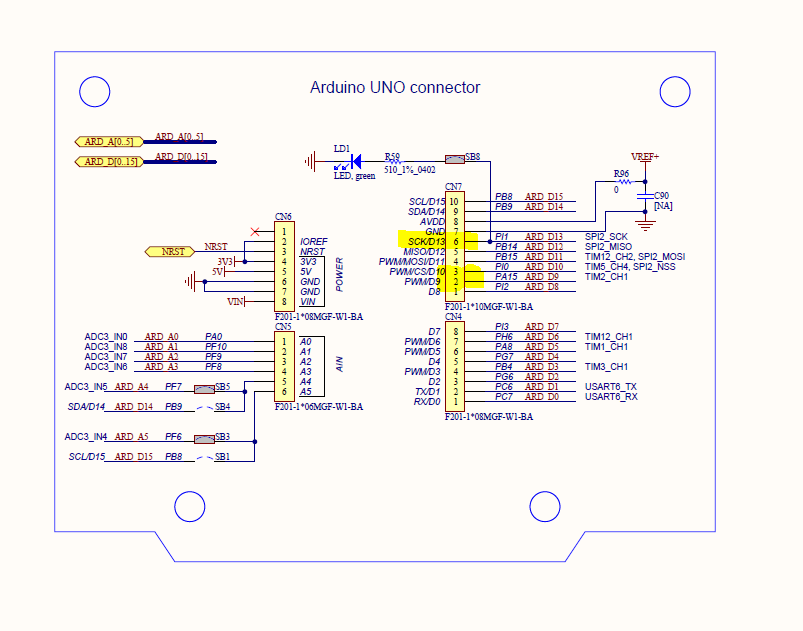Click the ARD_D13 net label
803x631 pixels.
543,237
